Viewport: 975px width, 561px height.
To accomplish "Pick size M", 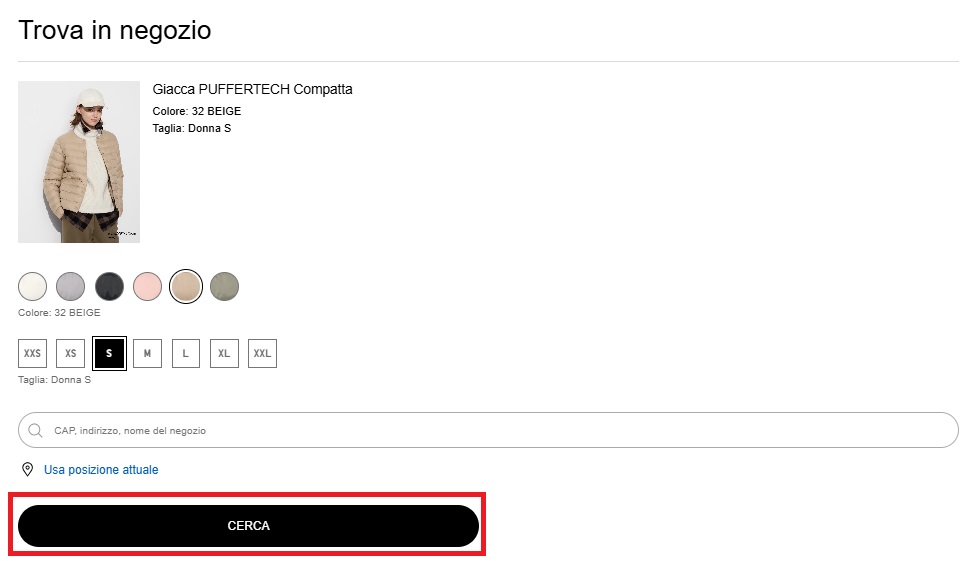I will point(147,353).
